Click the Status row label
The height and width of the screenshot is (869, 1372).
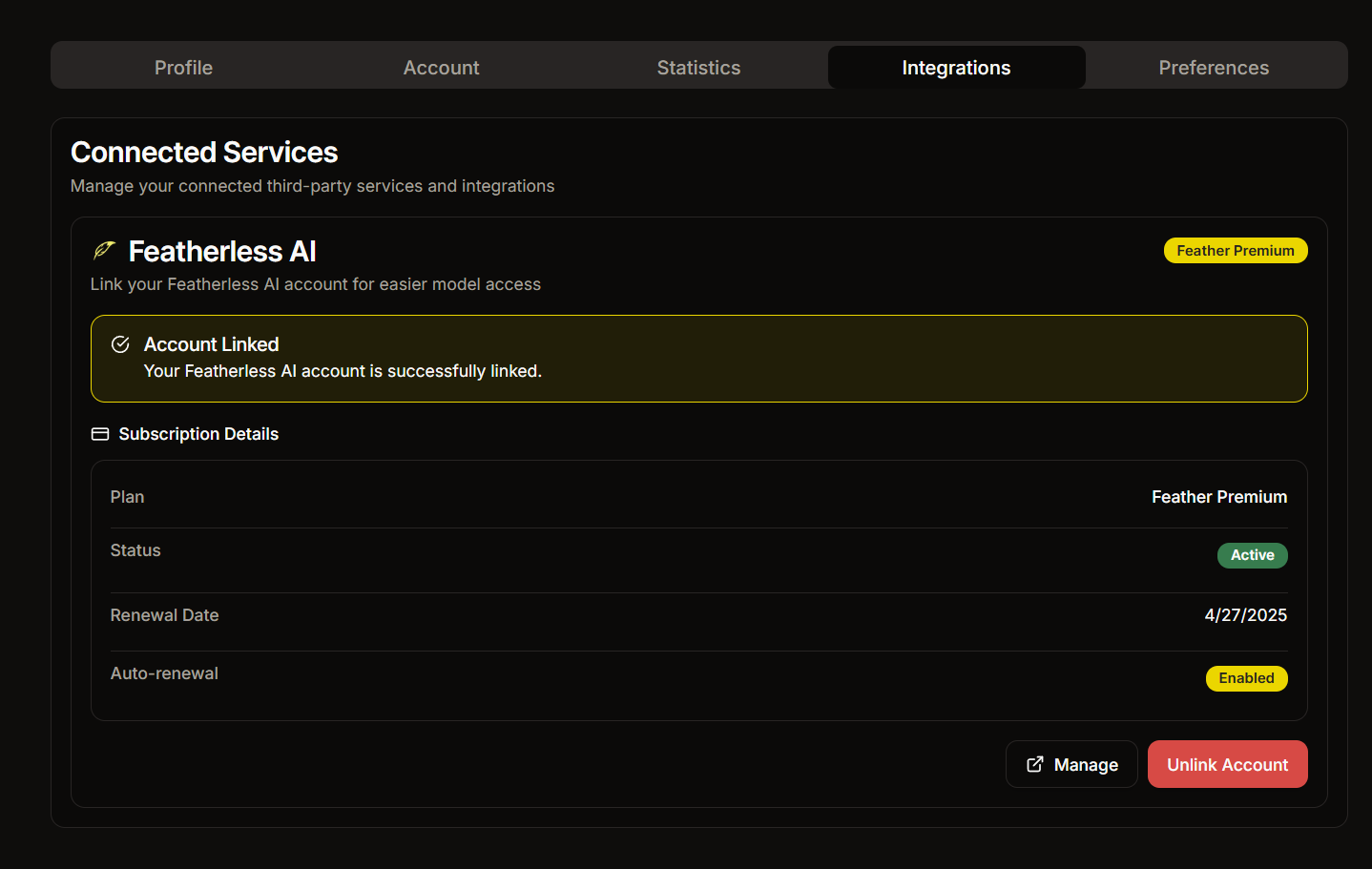[135, 550]
